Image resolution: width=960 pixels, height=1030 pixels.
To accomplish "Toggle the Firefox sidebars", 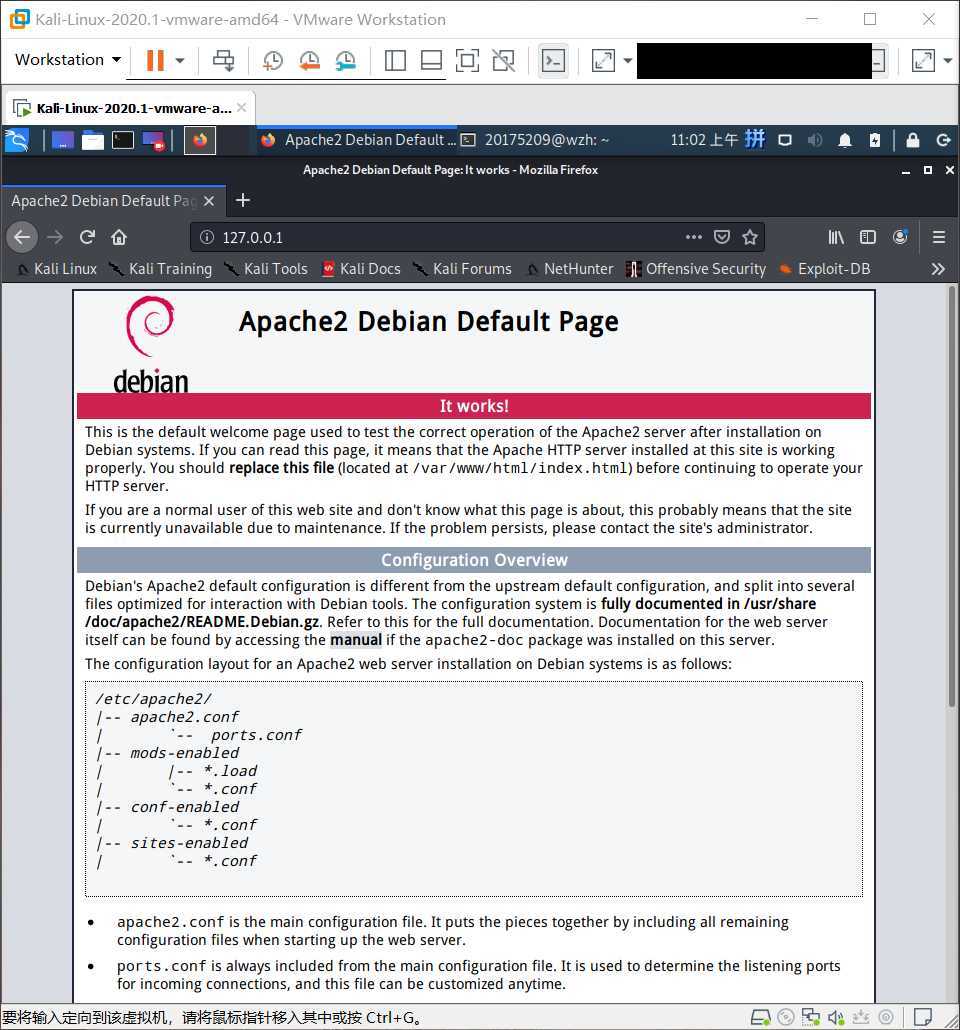I will pos(868,237).
